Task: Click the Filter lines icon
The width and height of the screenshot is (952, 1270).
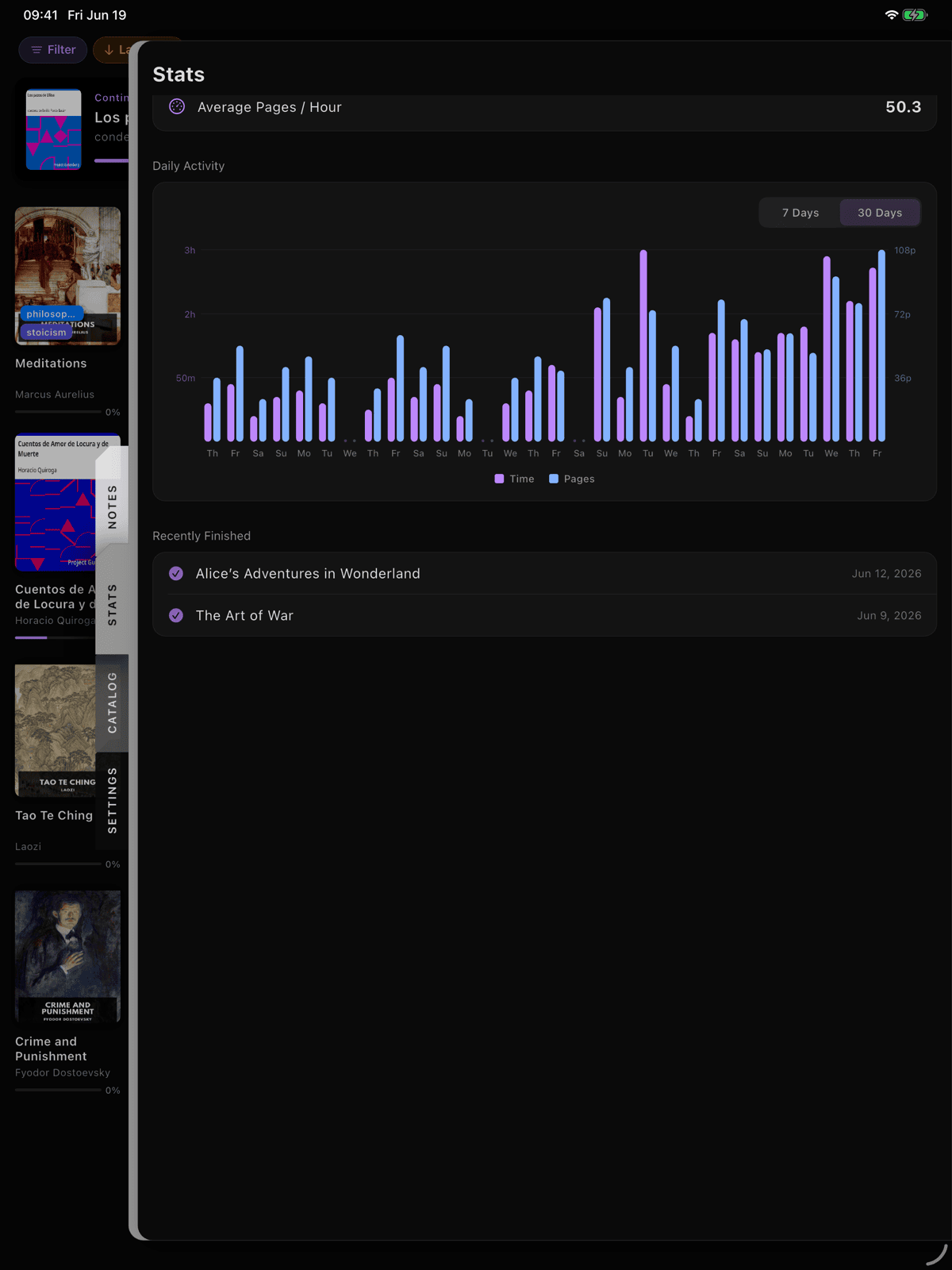Action: (36, 50)
